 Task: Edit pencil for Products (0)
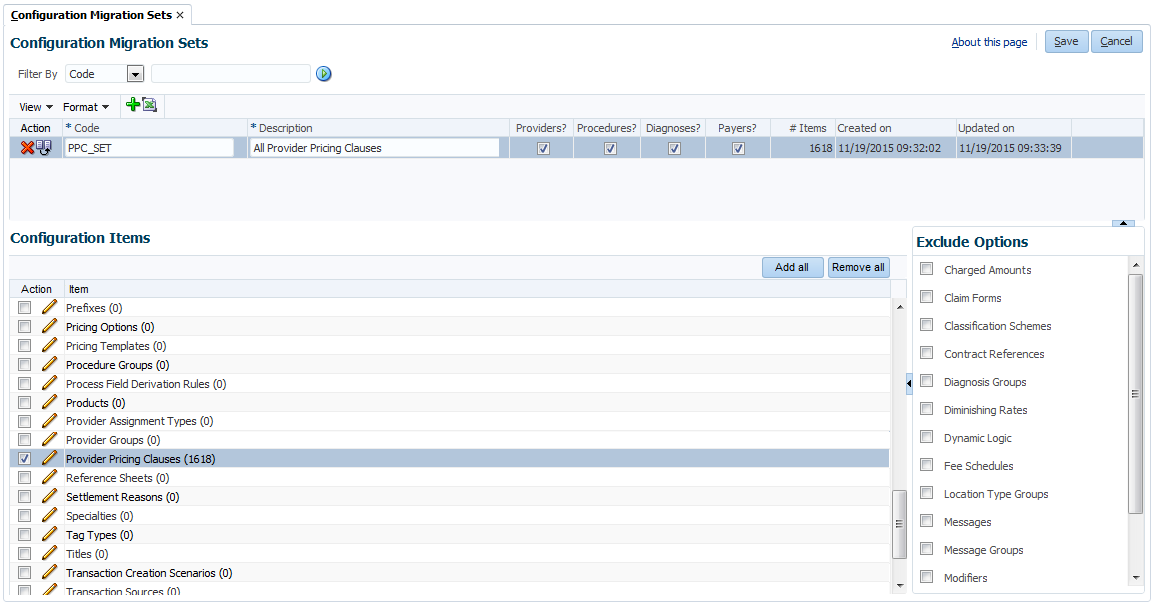point(49,402)
